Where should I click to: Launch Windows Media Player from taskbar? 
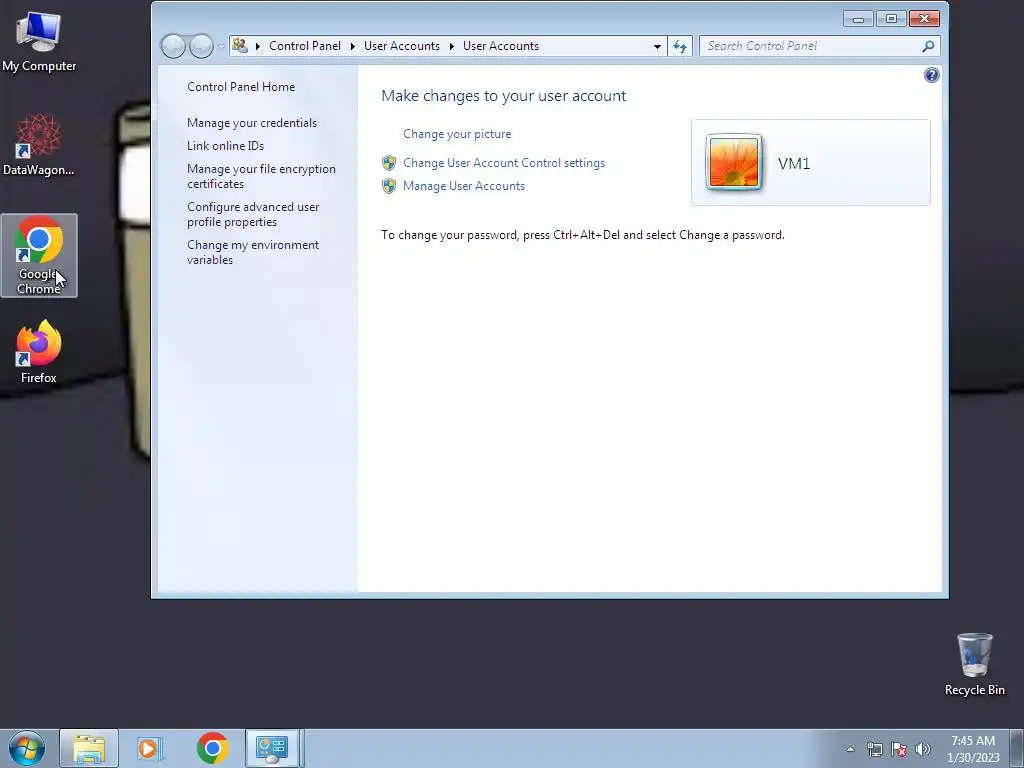click(149, 748)
